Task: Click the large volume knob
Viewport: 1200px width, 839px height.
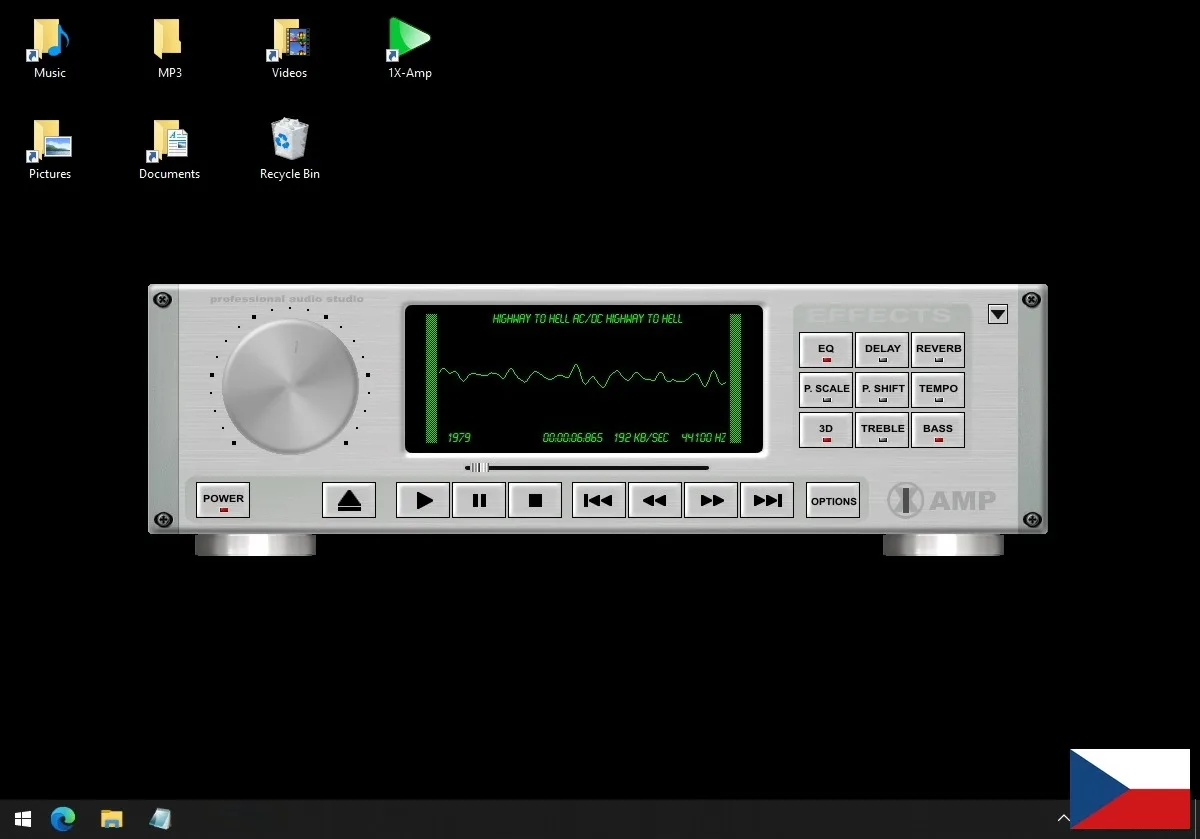Action: pos(290,385)
